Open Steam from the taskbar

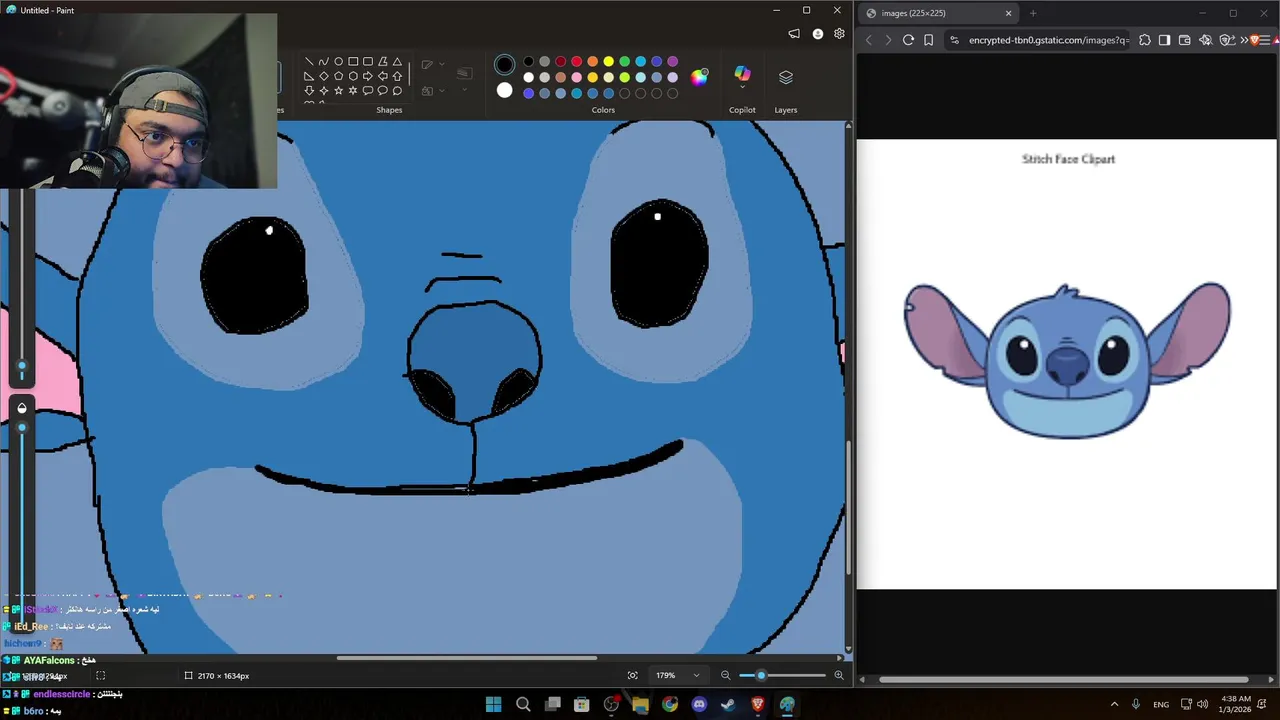click(728, 704)
